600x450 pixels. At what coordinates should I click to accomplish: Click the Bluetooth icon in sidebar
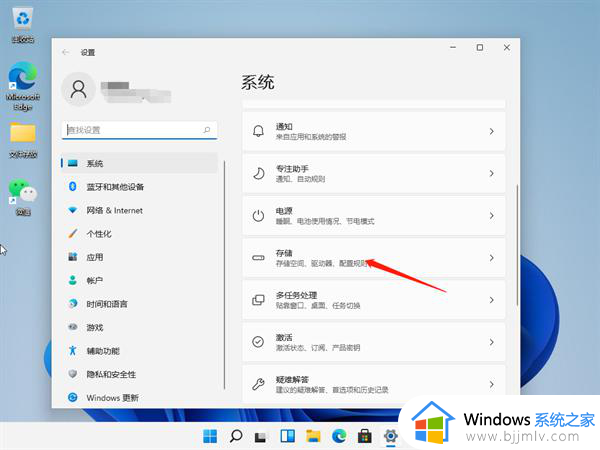click(72, 186)
